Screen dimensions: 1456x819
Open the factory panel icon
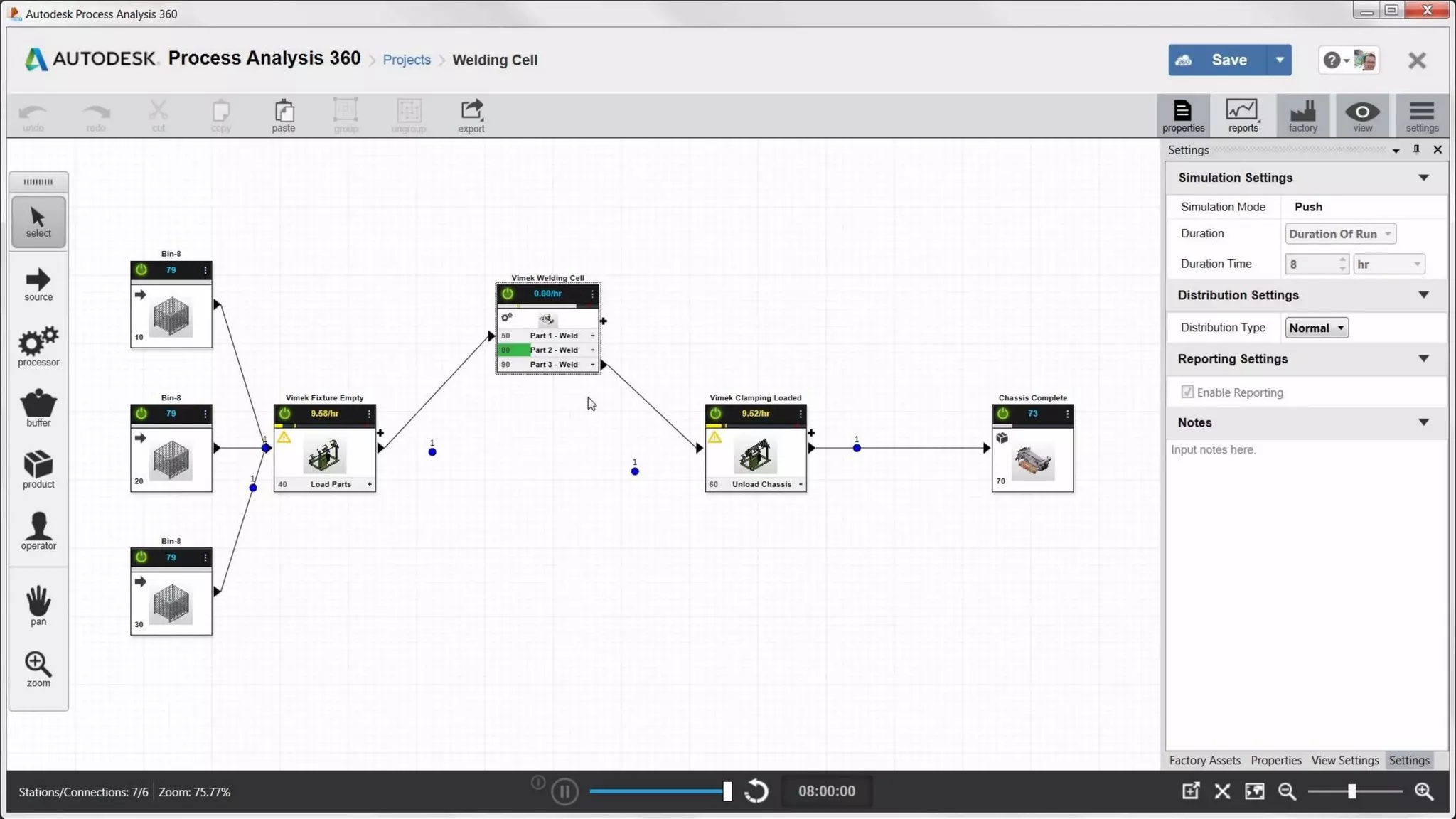click(1302, 115)
